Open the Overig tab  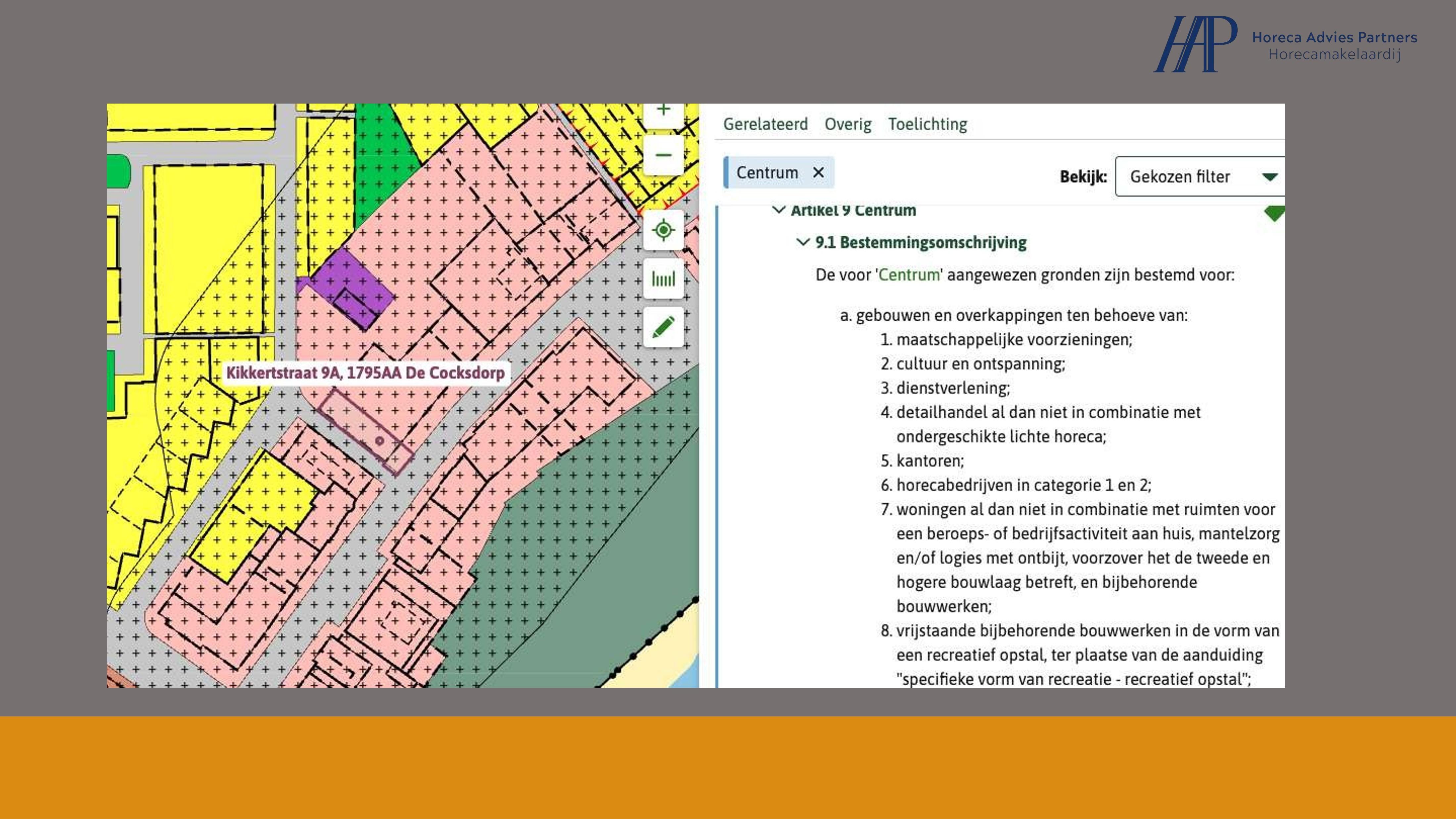pos(847,124)
